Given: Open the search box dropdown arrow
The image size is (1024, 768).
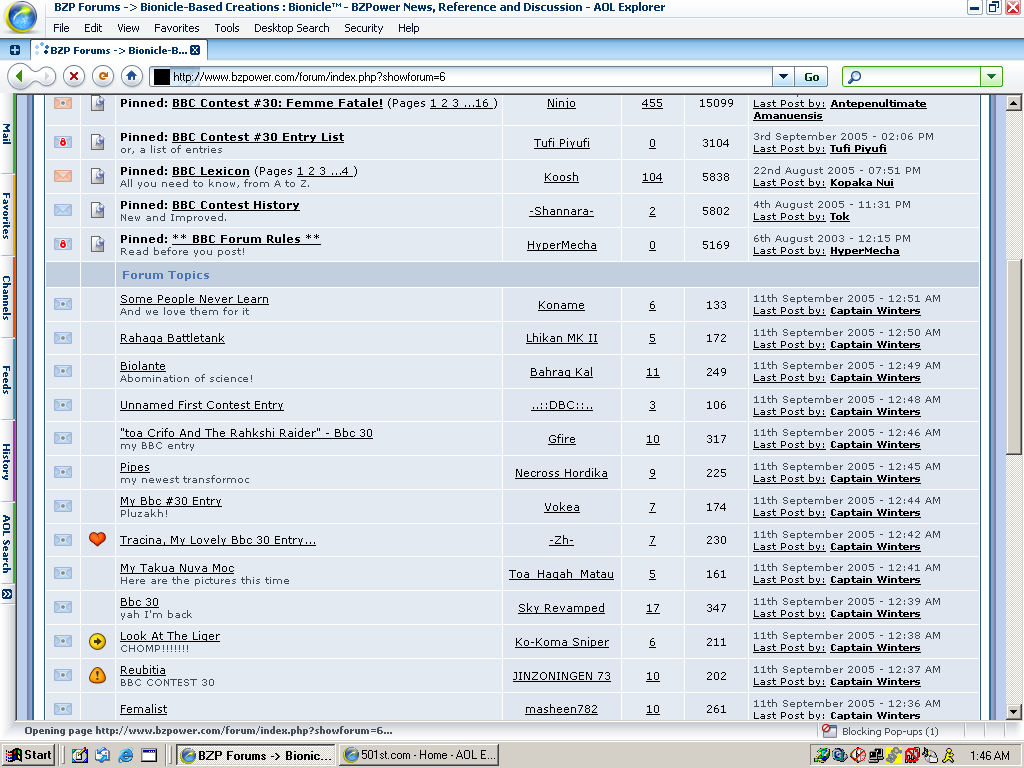Looking at the screenshot, I should coord(990,76).
